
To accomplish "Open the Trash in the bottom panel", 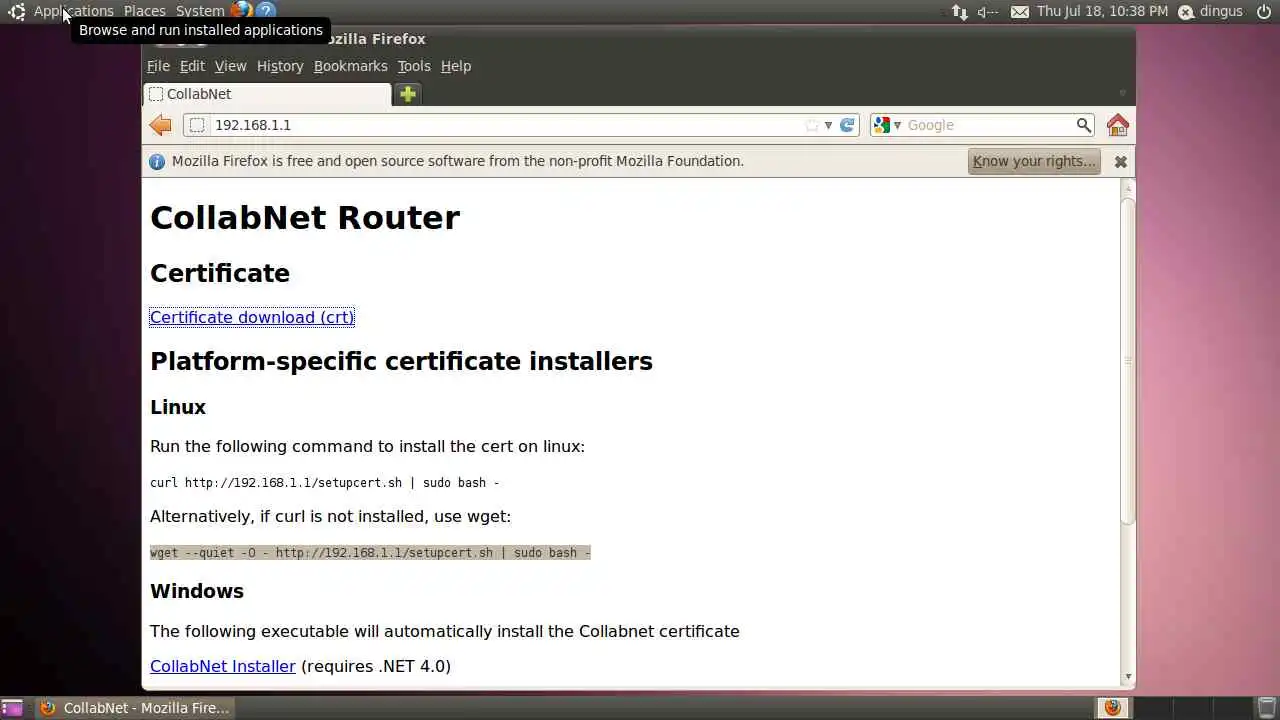I will [1266, 708].
